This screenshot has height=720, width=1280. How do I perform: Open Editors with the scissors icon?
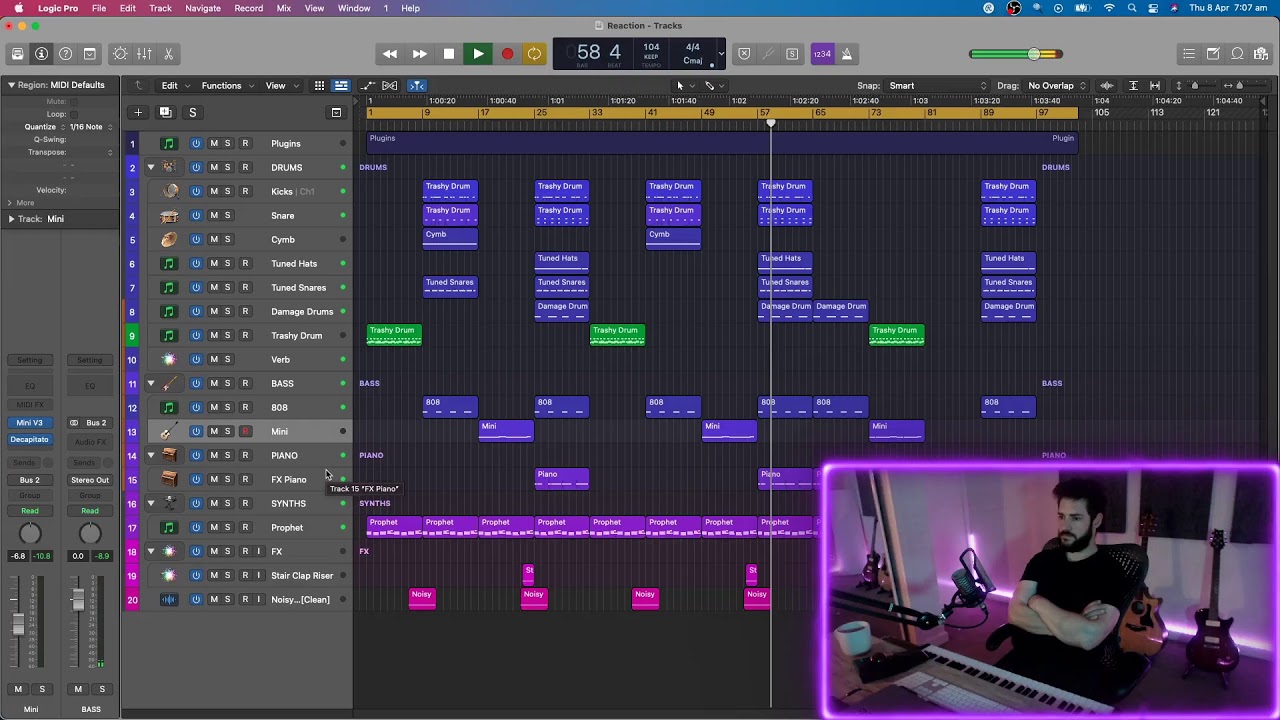point(168,54)
